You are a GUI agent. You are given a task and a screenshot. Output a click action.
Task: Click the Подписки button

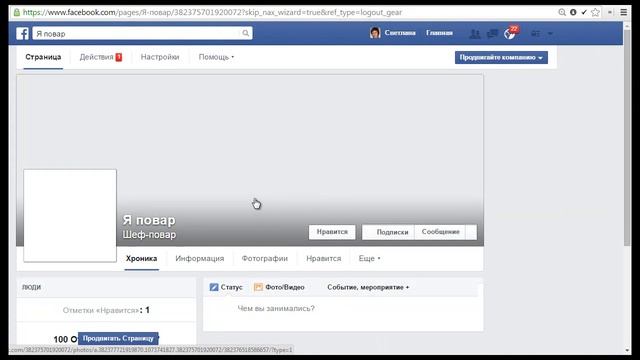click(x=388, y=232)
